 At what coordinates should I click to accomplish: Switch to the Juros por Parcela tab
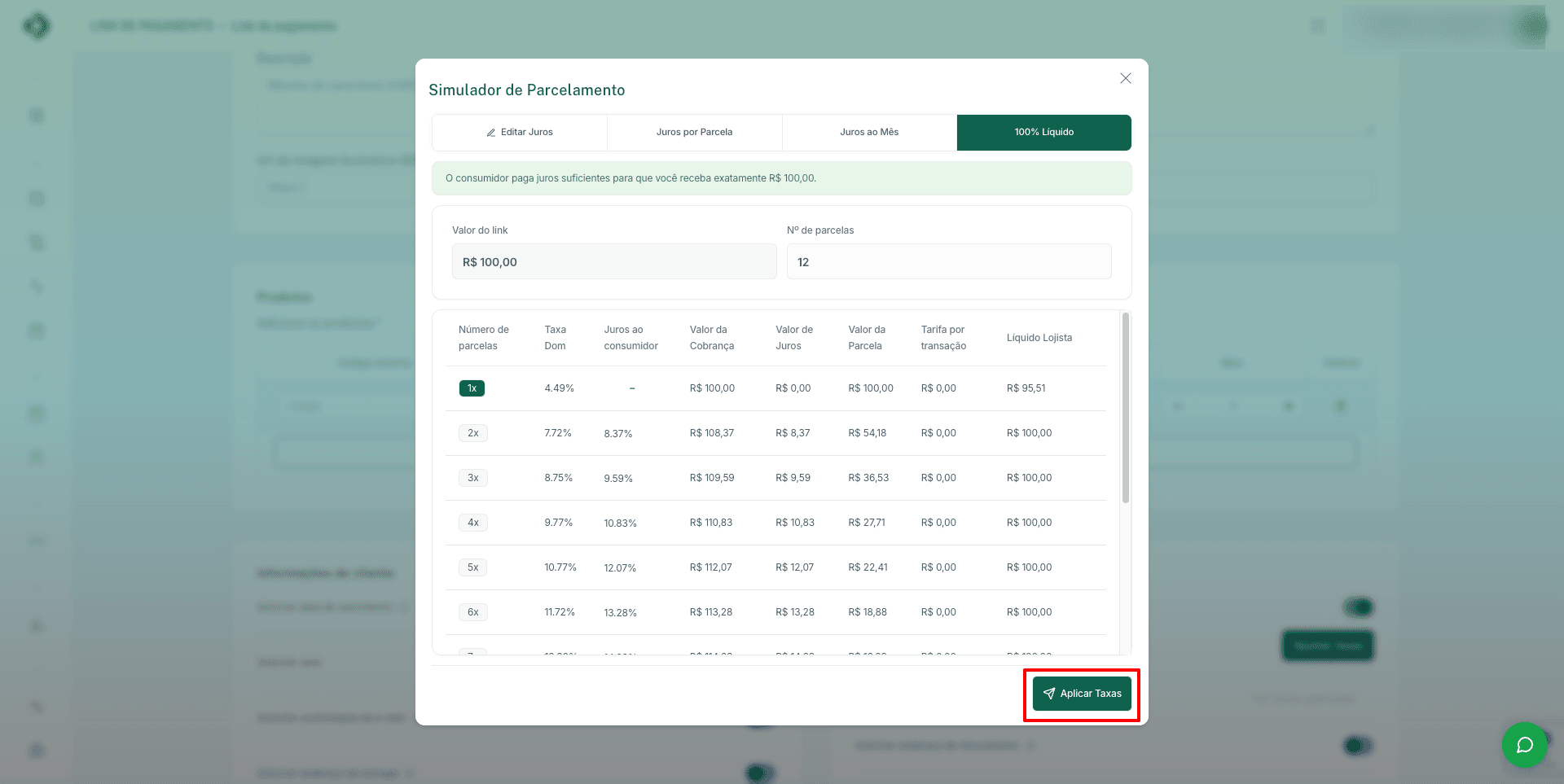(x=694, y=133)
